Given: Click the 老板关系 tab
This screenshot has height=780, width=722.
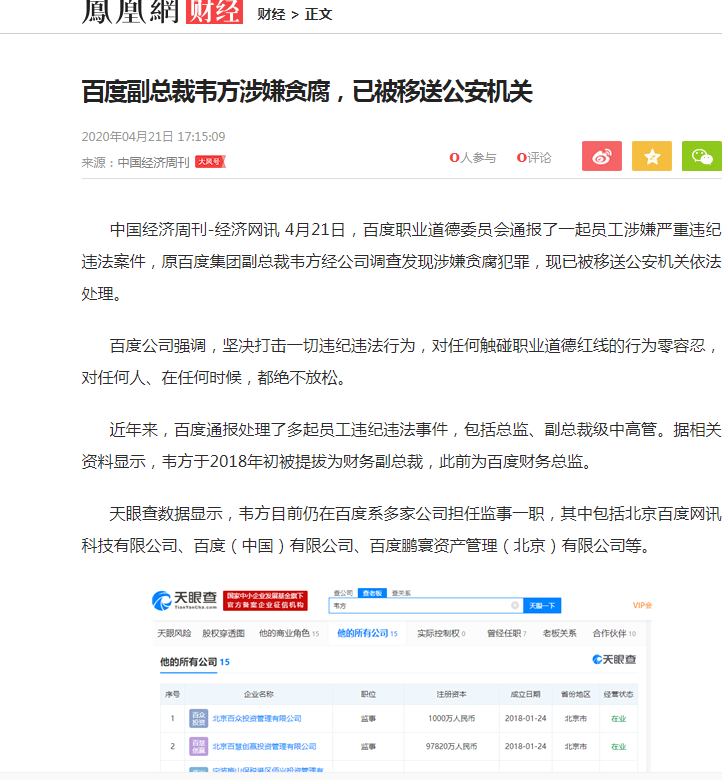Looking at the screenshot, I should pos(559,633).
